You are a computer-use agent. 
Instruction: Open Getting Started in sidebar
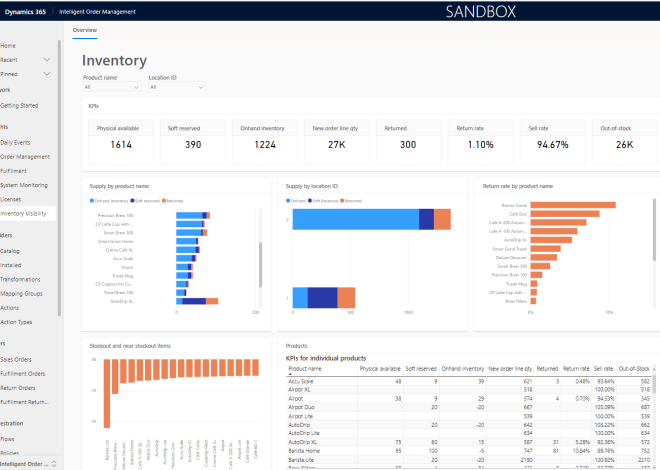coord(19,106)
